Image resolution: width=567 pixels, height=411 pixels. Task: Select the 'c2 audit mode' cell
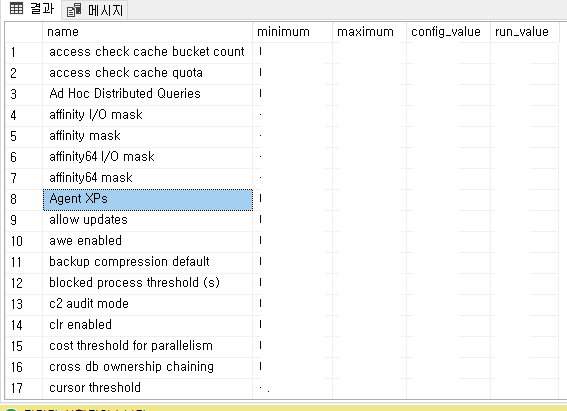(x=148, y=304)
